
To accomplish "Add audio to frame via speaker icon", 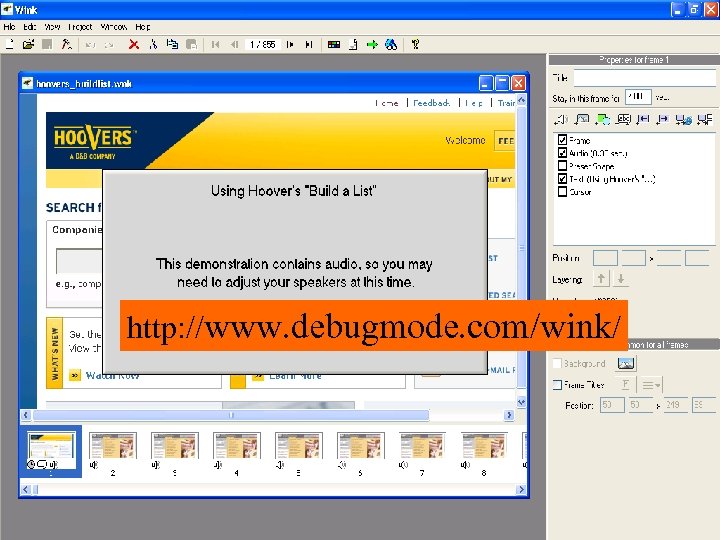I will (561, 119).
